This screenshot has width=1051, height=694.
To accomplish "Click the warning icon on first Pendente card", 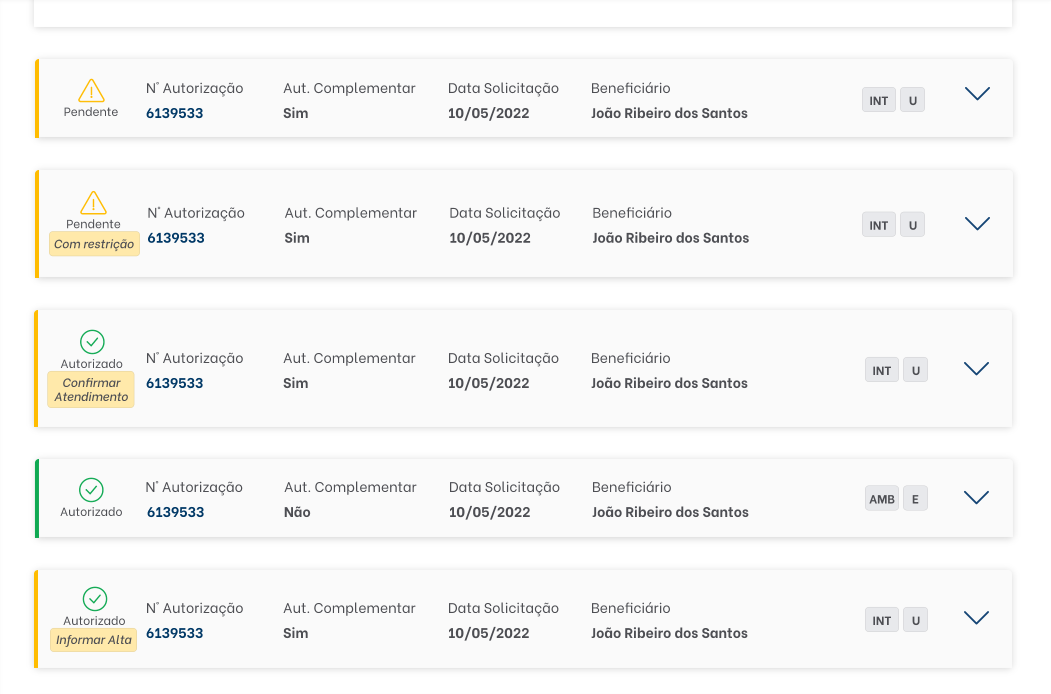I will [91, 91].
